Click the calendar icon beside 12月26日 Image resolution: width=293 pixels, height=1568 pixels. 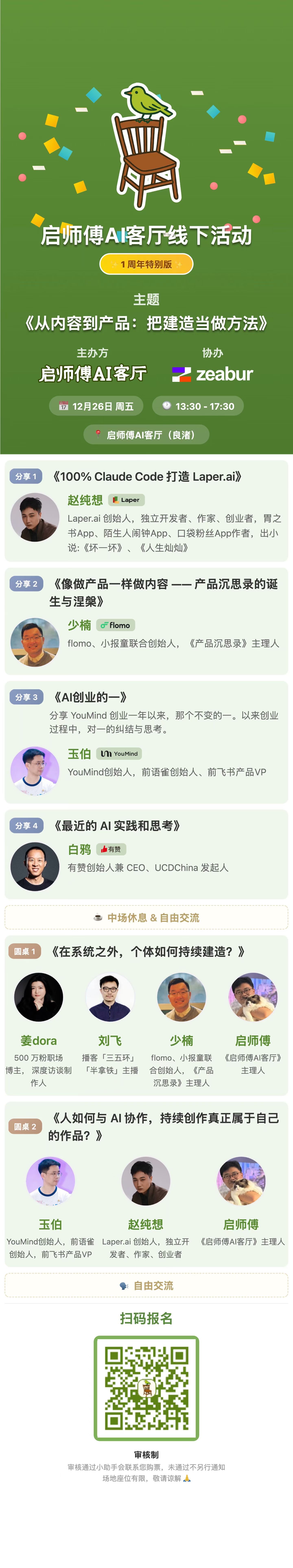[x=63, y=406]
